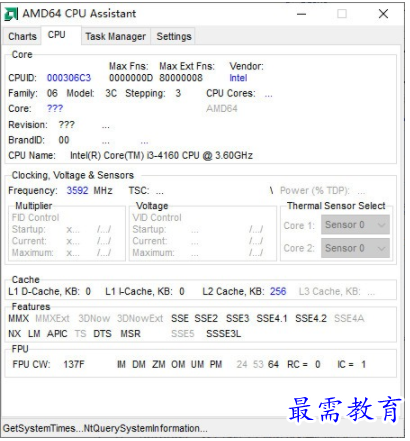Click the Max Fns value 0000000D
Screen dimensions: 410x441
(x=131, y=78)
